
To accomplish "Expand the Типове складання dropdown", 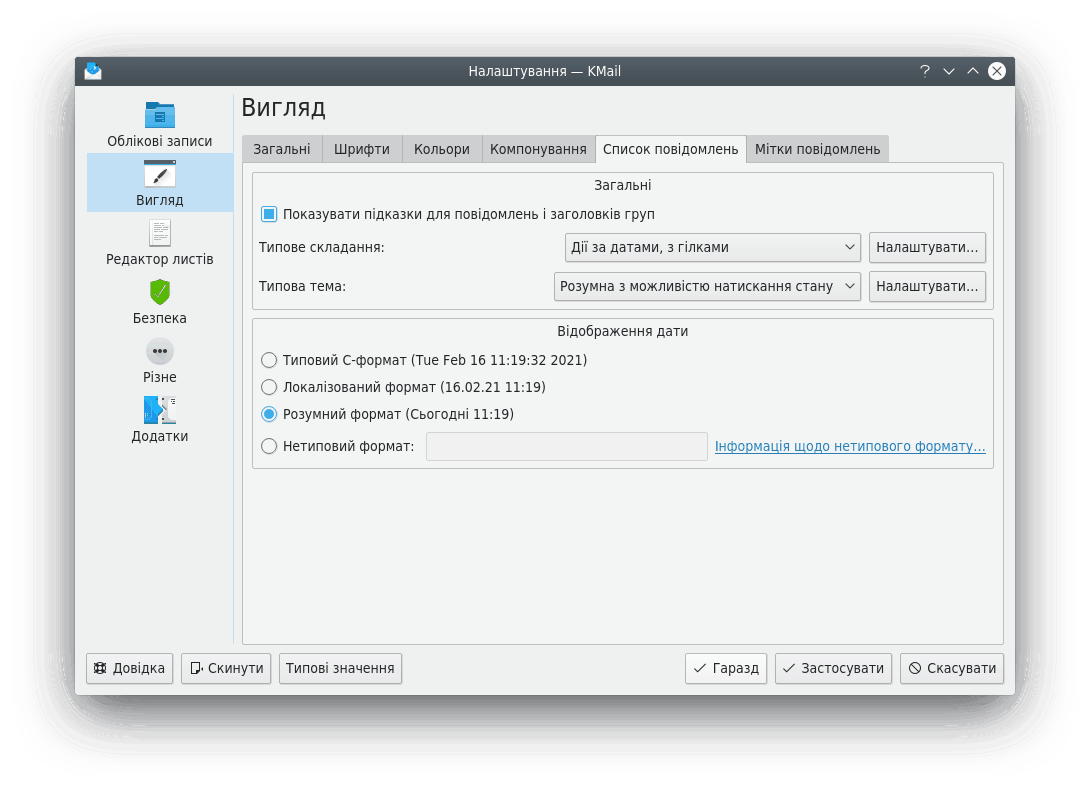I will [x=712, y=247].
